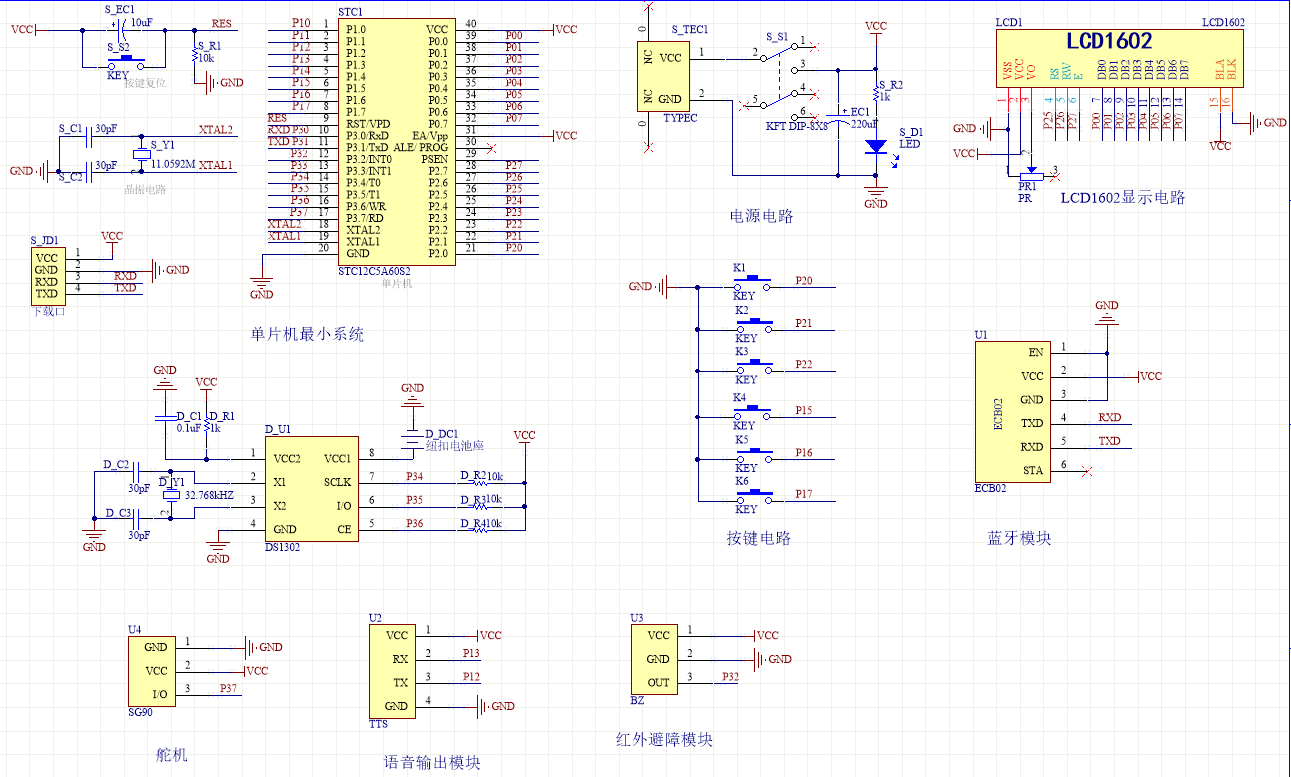Click the 按键电路 section label
This screenshot has height=777, width=1291.
[x=758, y=538]
